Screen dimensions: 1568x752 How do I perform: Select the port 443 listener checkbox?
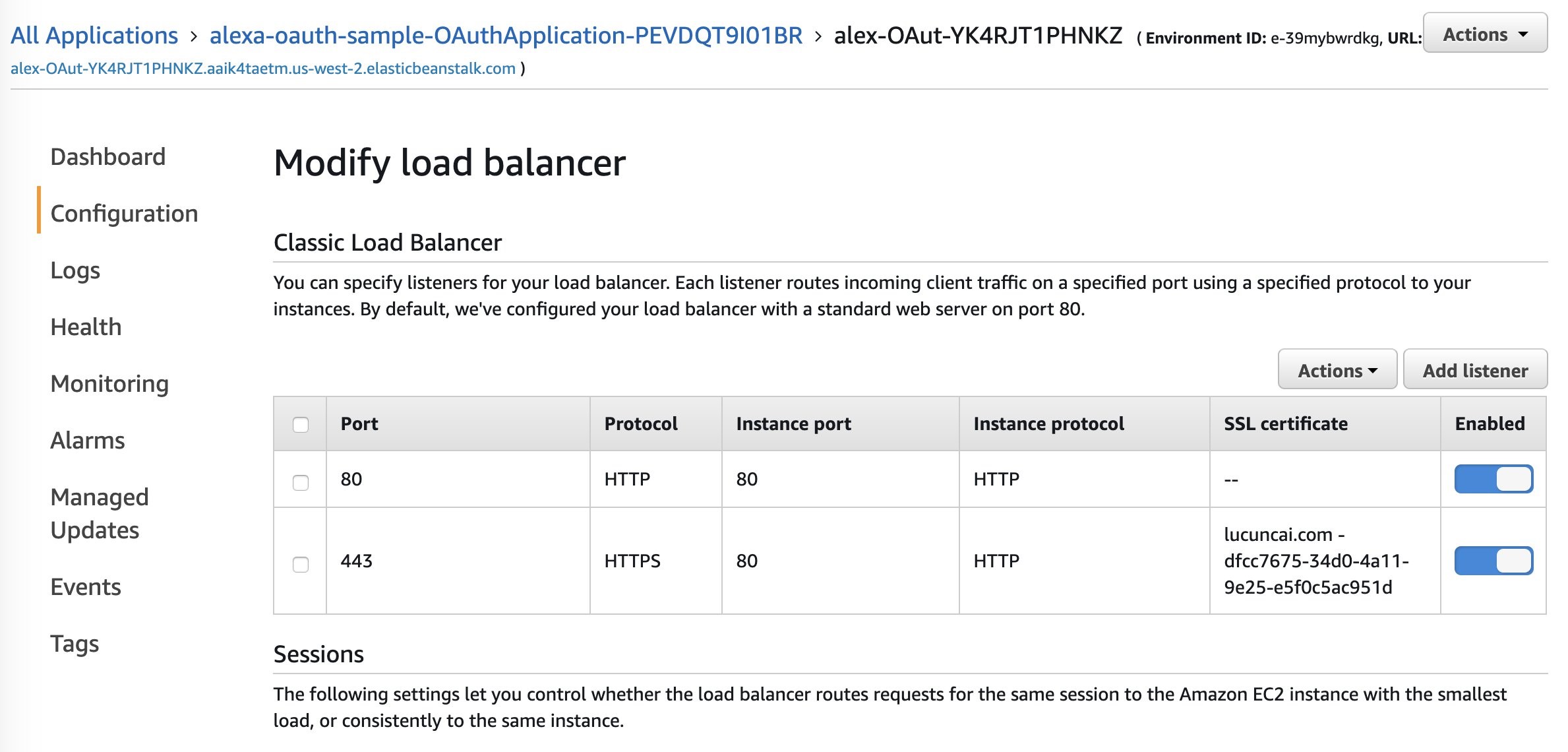300,564
